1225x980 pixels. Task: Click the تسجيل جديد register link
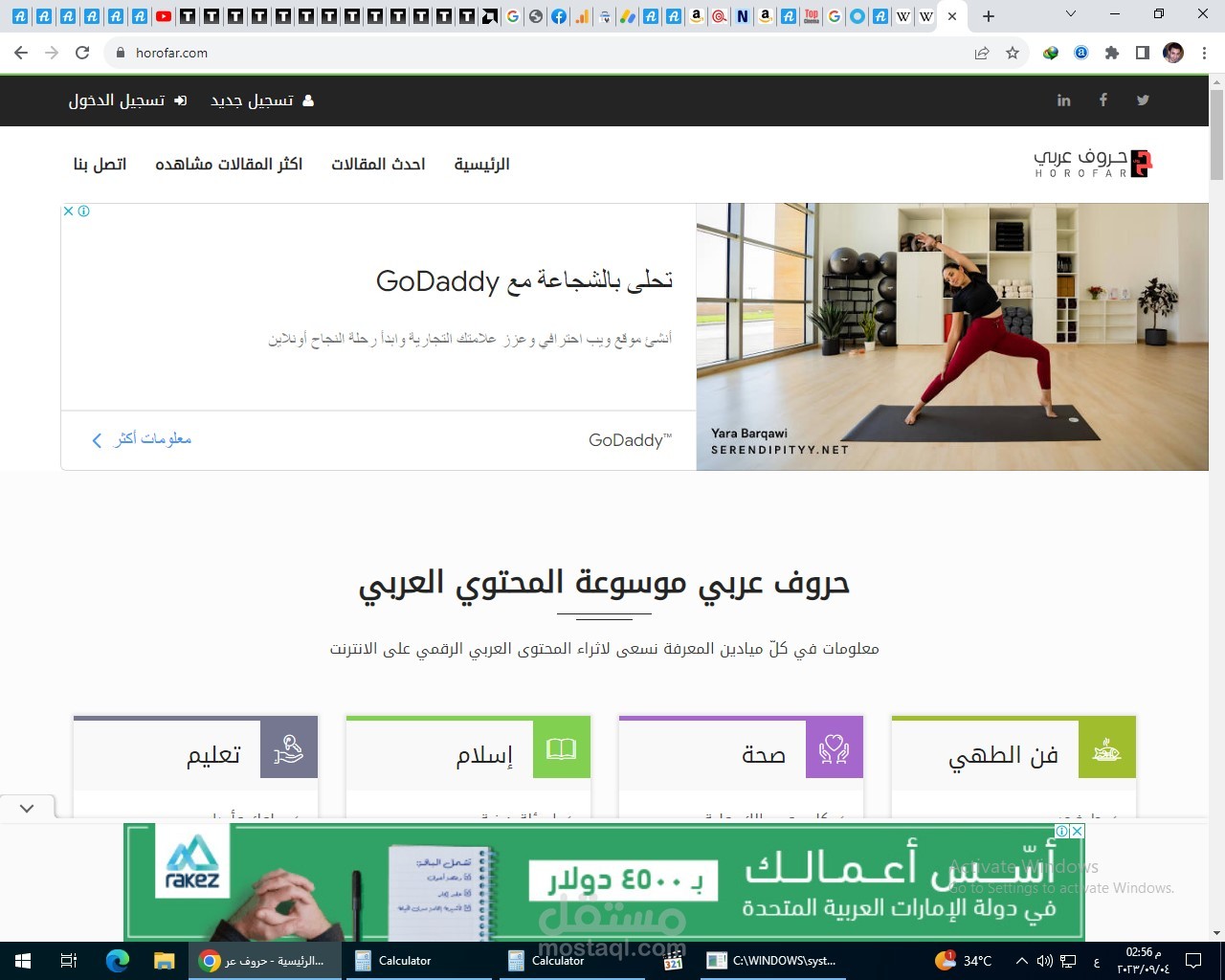tap(261, 100)
